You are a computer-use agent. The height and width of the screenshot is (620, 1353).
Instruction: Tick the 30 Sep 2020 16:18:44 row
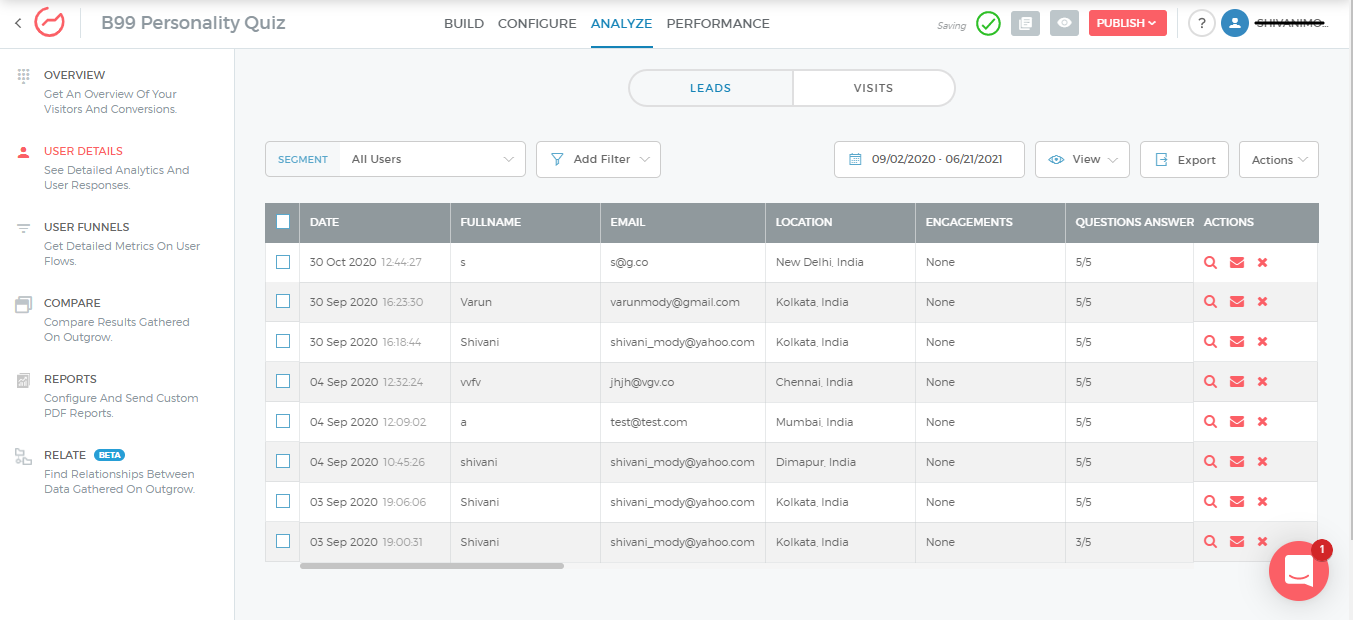283,341
